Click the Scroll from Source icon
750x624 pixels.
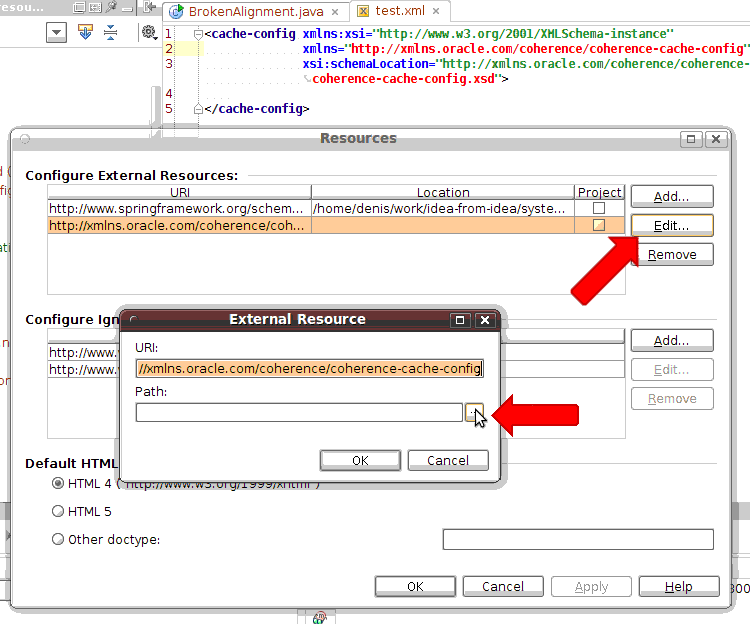pyautogui.click(x=85, y=32)
